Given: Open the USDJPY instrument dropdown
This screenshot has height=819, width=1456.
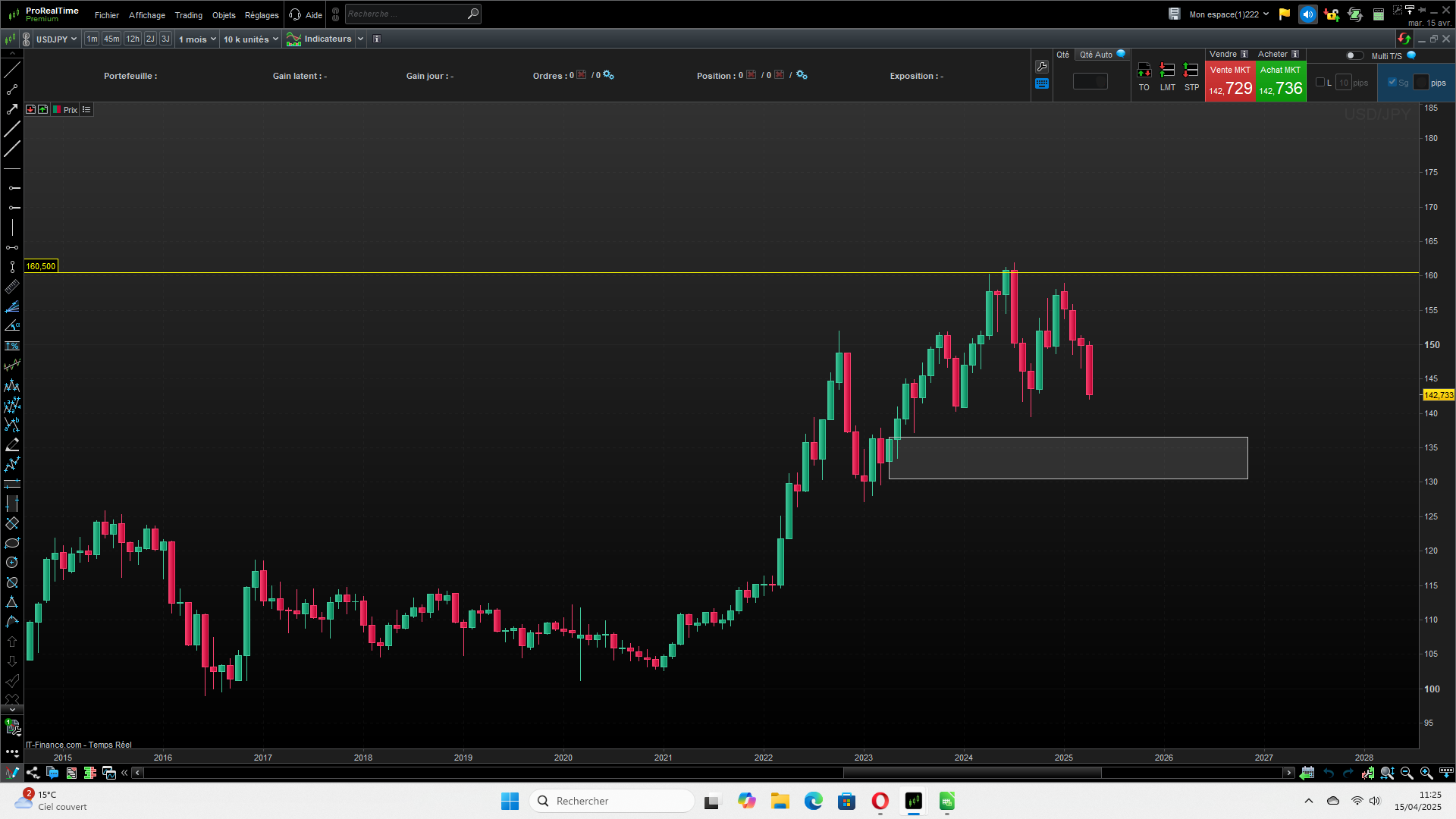Looking at the screenshot, I should pos(56,39).
